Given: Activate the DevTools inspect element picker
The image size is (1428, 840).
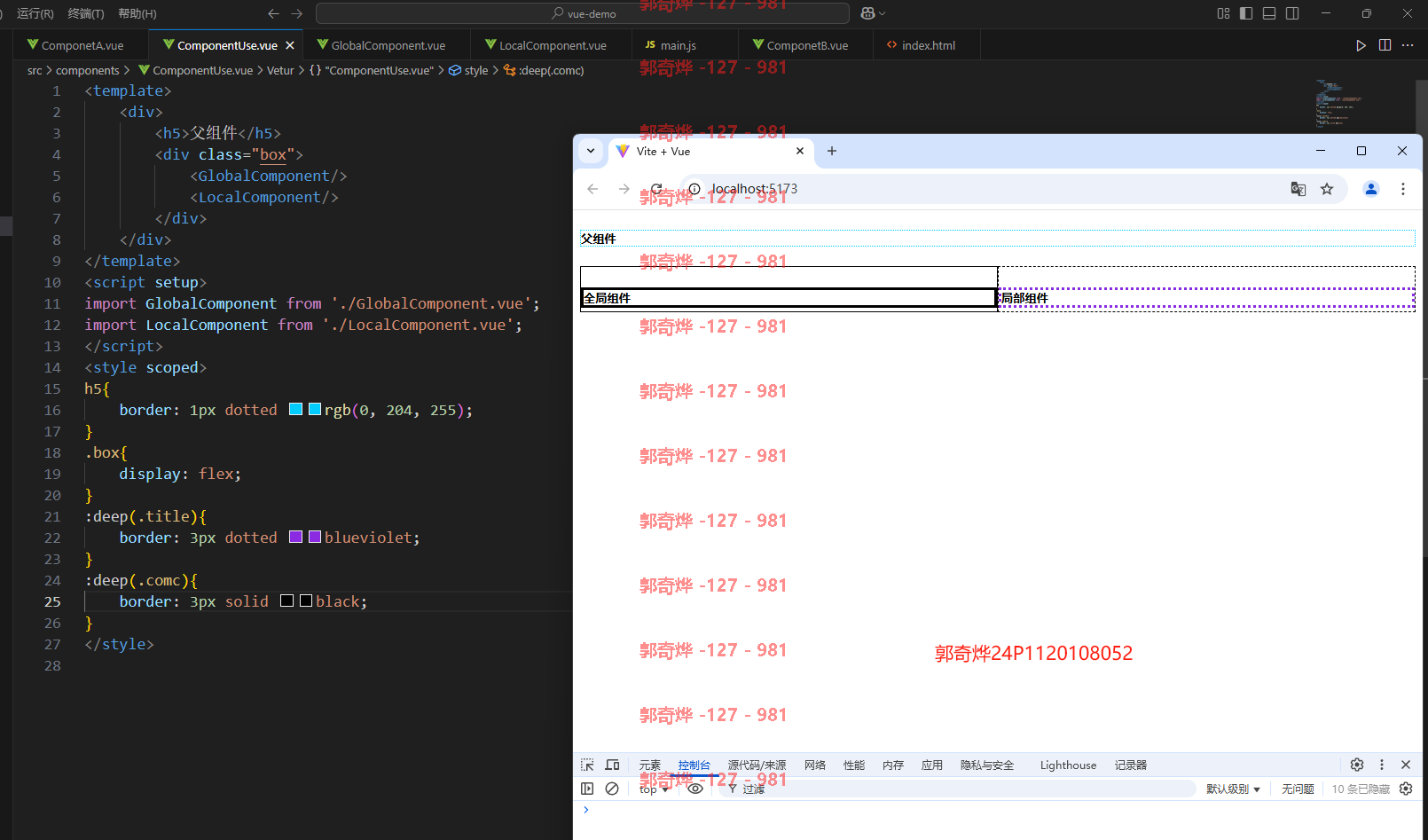Looking at the screenshot, I should point(587,765).
